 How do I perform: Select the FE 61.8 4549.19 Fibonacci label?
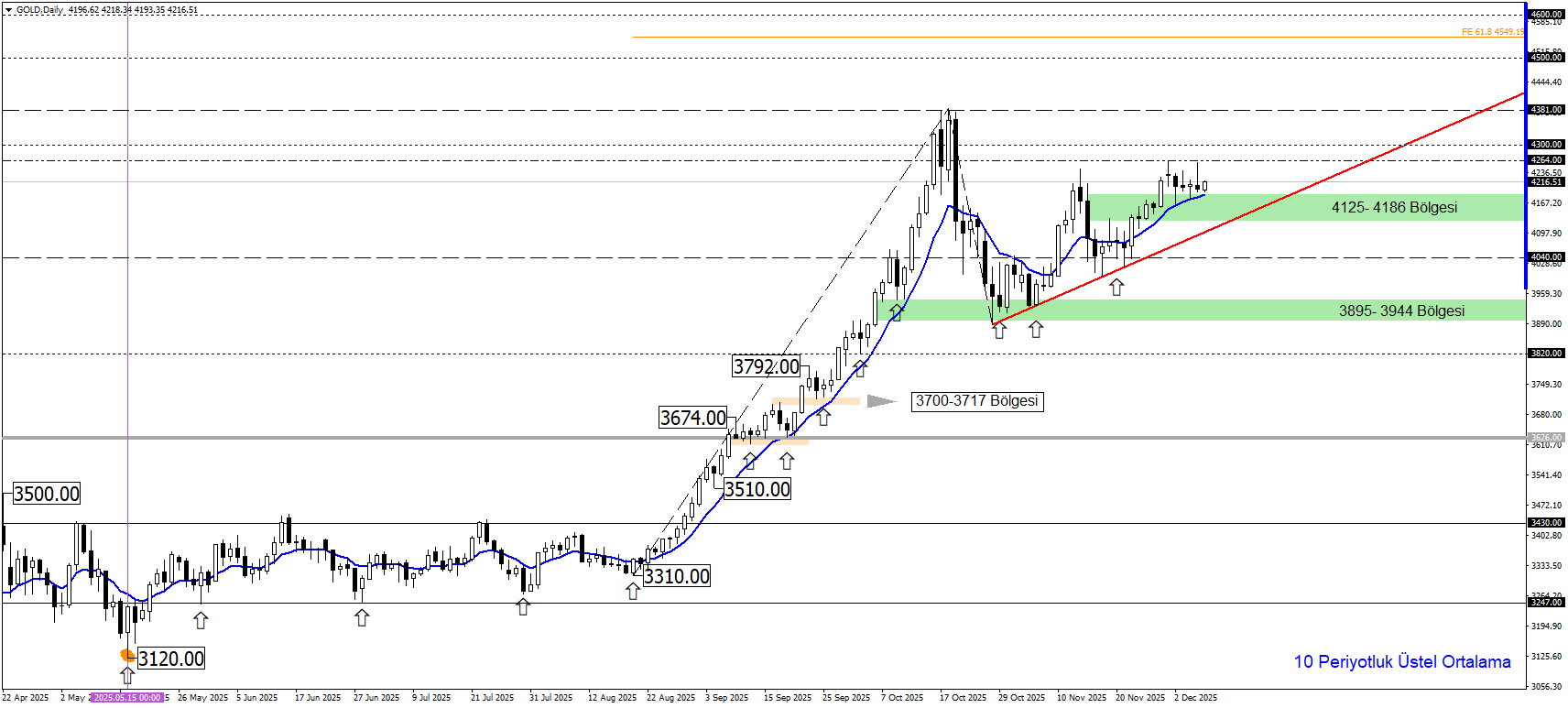click(1491, 32)
